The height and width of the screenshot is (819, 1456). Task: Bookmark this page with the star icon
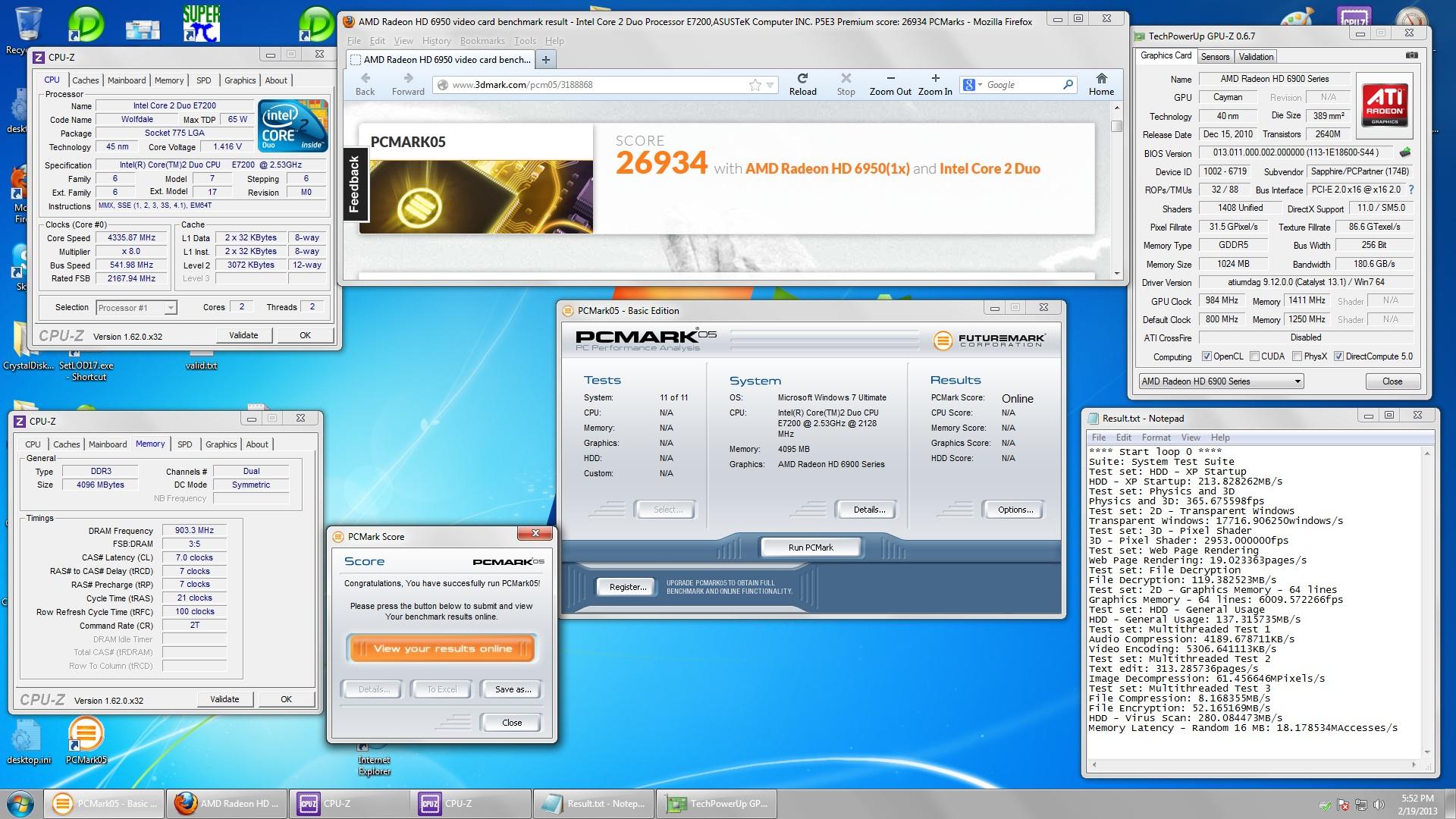pyautogui.click(x=755, y=85)
